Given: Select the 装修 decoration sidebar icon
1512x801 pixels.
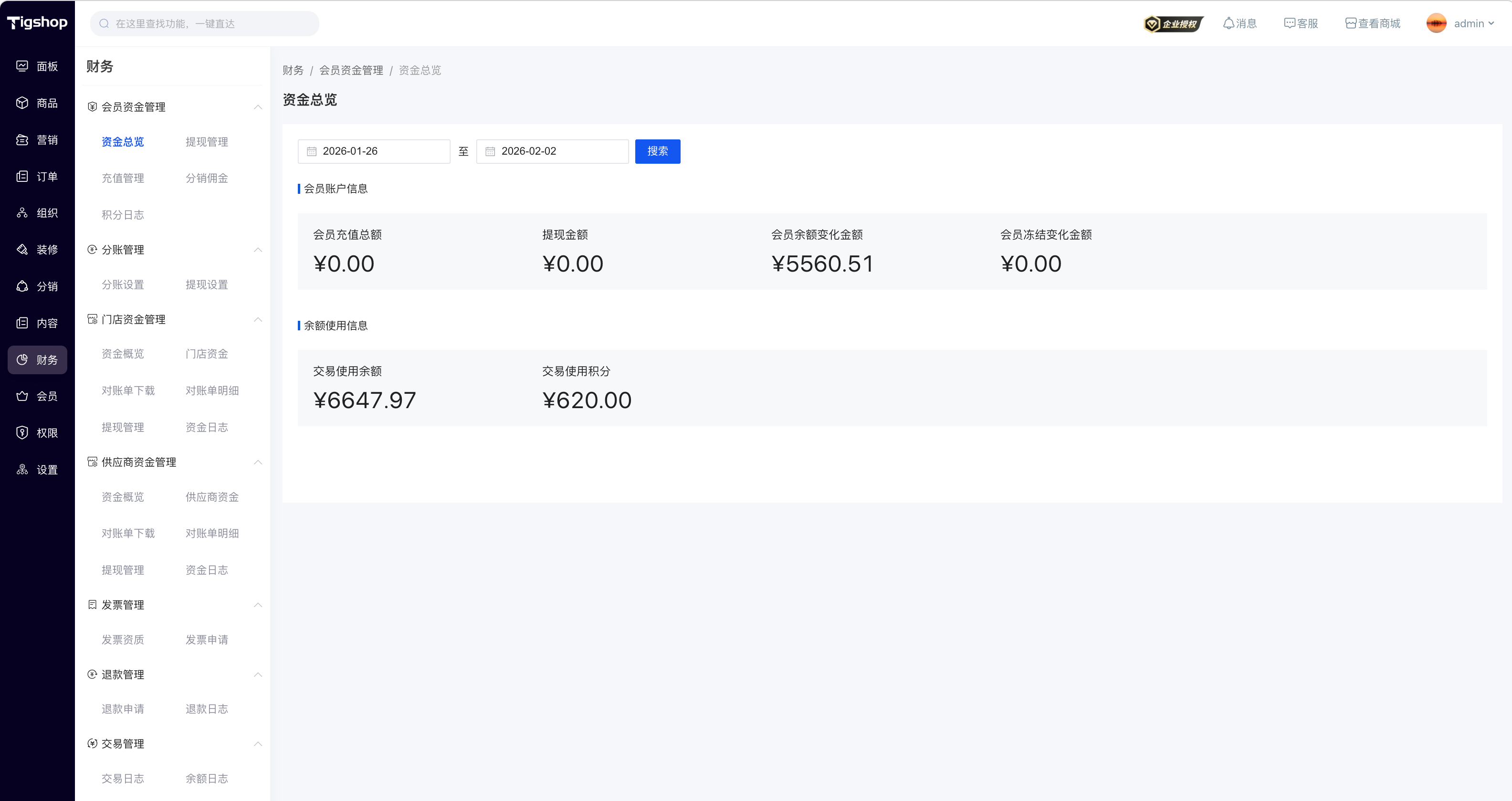Looking at the screenshot, I should click(x=22, y=250).
